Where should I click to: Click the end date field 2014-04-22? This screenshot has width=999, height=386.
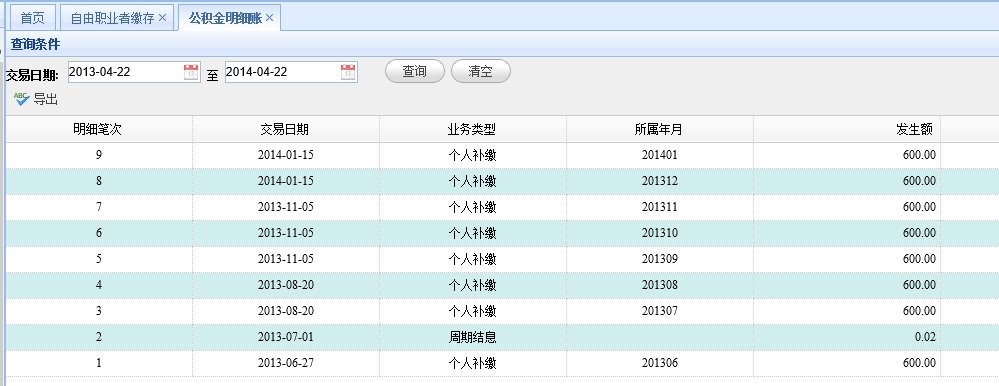[282, 72]
